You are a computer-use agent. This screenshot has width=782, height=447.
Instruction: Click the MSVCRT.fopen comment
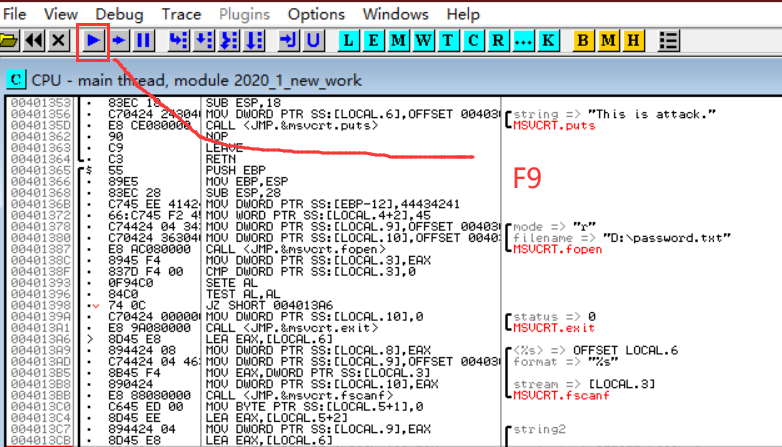(x=558, y=249)
